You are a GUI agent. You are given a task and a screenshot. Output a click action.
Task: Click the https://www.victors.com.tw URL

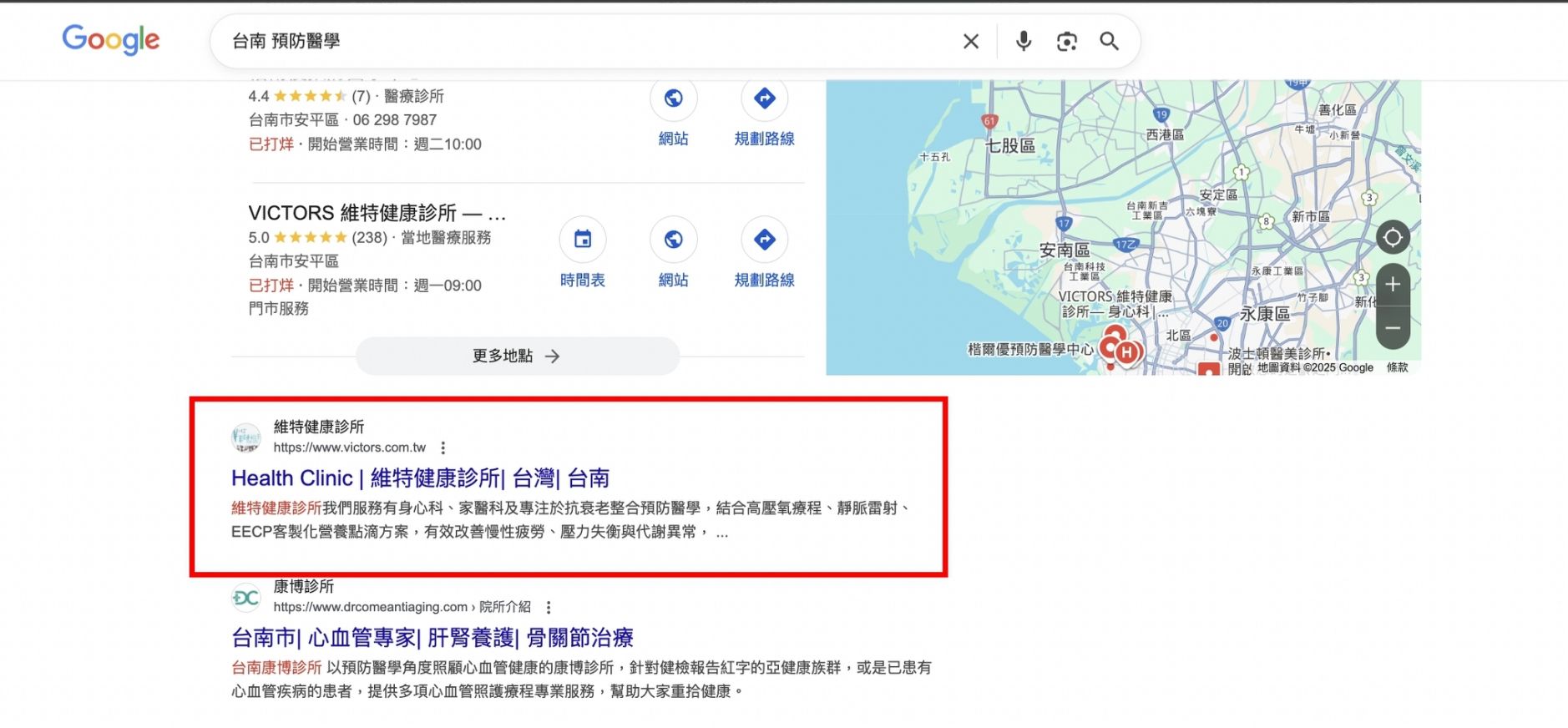pos(349,447)
